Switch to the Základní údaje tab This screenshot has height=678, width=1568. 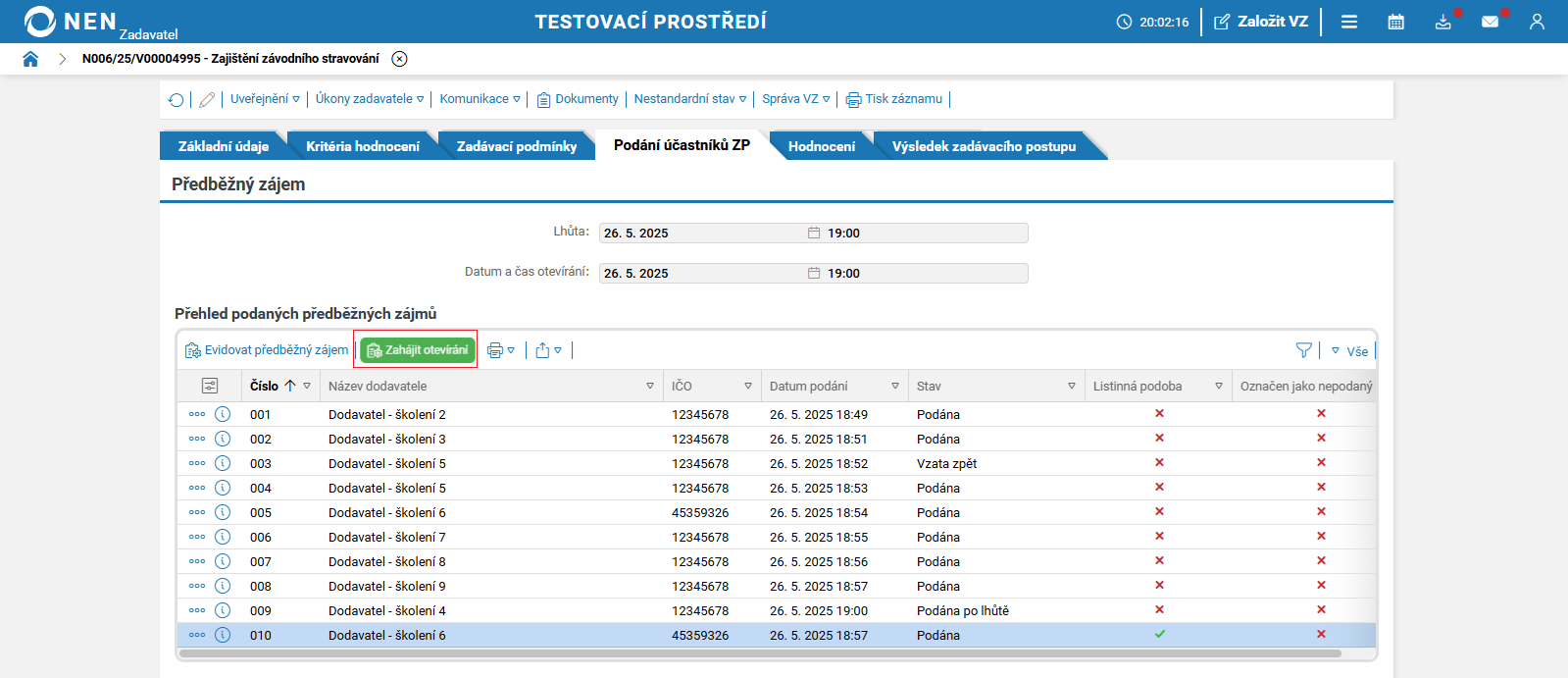pos(223,146)
